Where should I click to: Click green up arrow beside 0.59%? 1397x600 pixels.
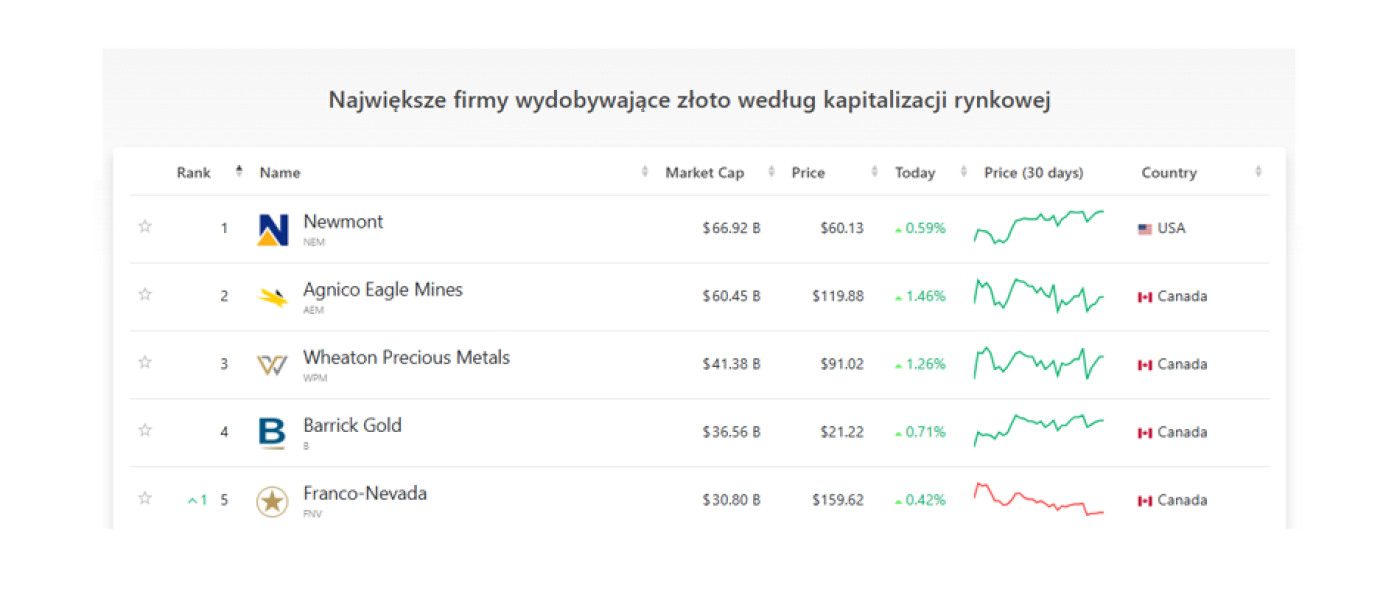pyautogui.click(x=898, y=229)
